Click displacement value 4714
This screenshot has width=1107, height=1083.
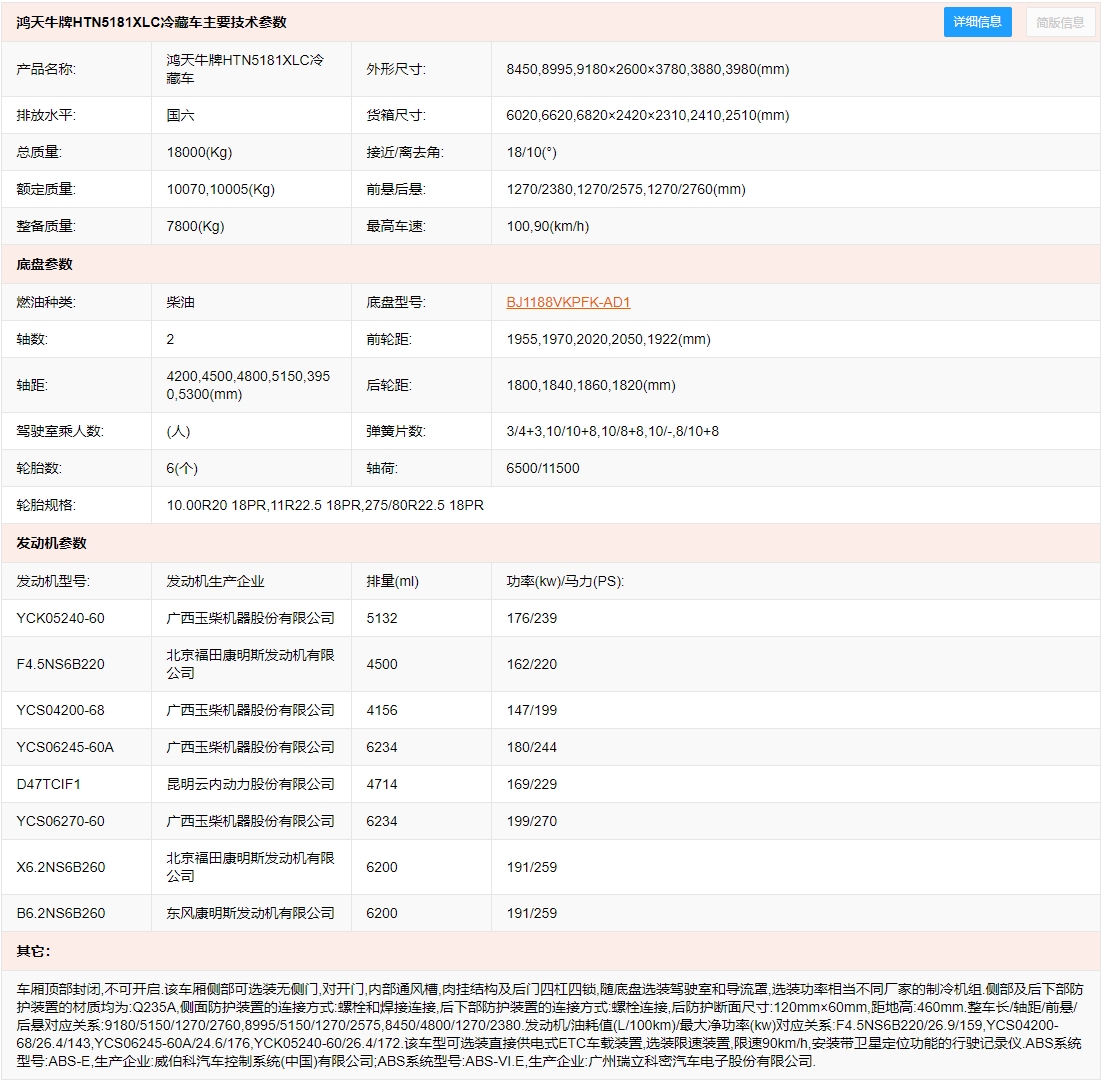[383, 785]
